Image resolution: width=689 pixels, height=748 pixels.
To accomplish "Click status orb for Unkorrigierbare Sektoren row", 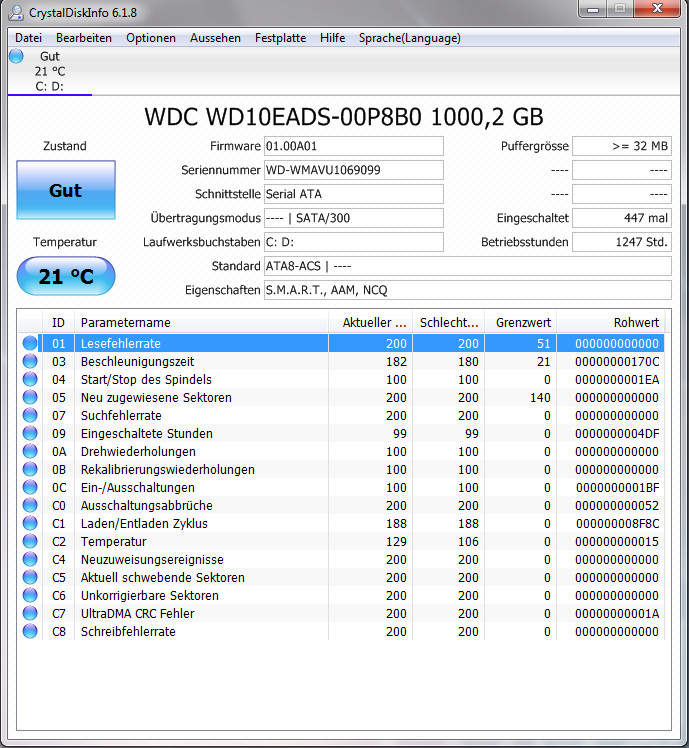I will pos(30,595).
